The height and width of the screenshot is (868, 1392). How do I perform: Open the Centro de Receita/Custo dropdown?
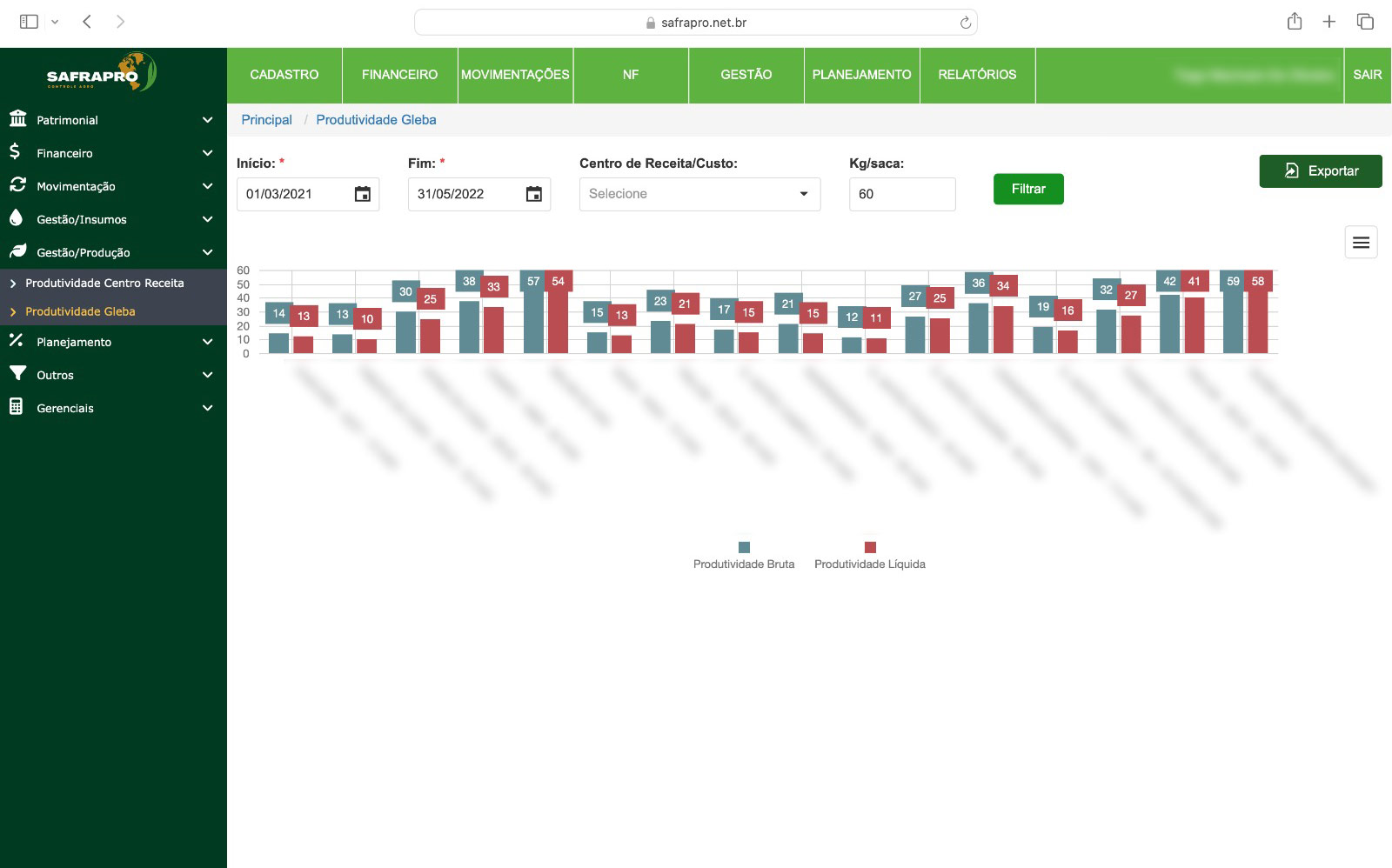pyautogui.click(x=699, y=194)
